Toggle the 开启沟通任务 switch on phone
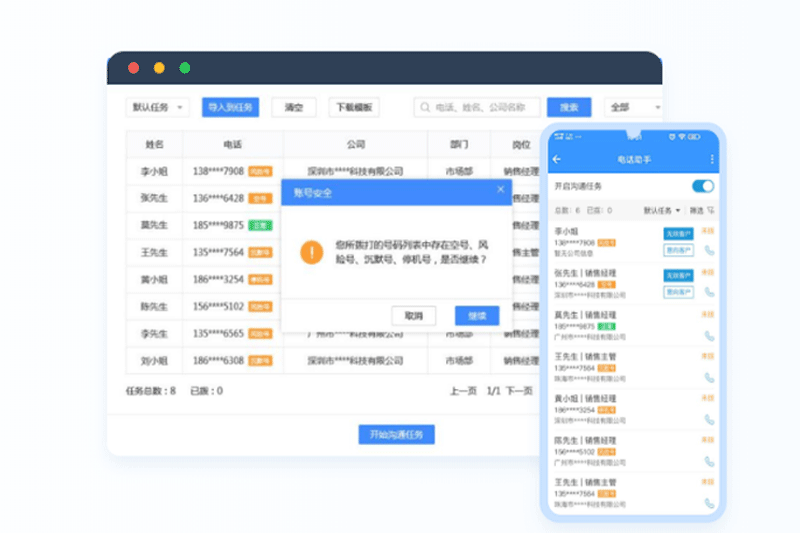 coord(703,186)
